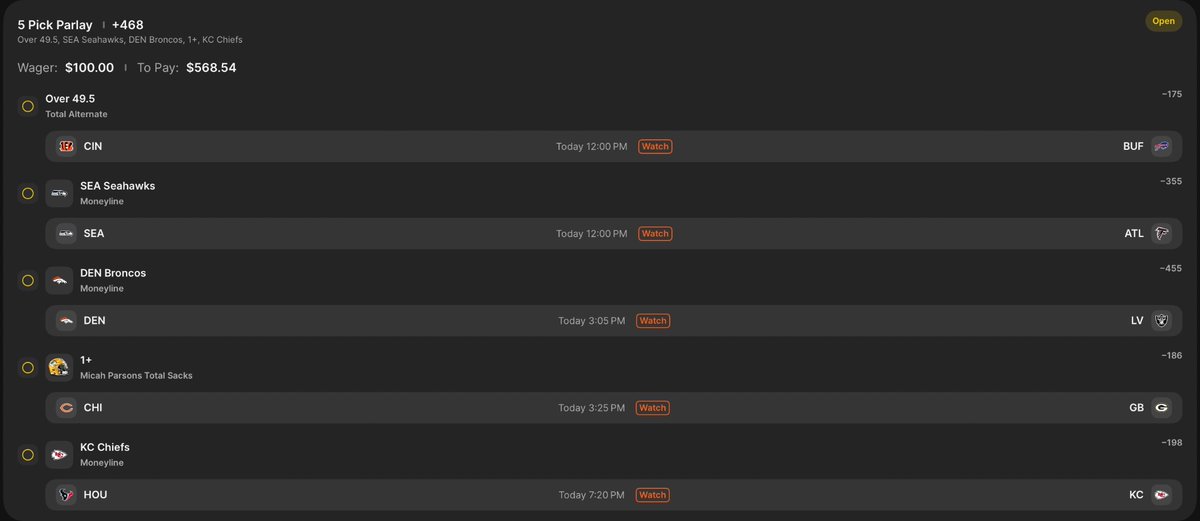The image size is (1200, 521).
Task: Click the CIN team abbreviation
Action: coord(93,146)
